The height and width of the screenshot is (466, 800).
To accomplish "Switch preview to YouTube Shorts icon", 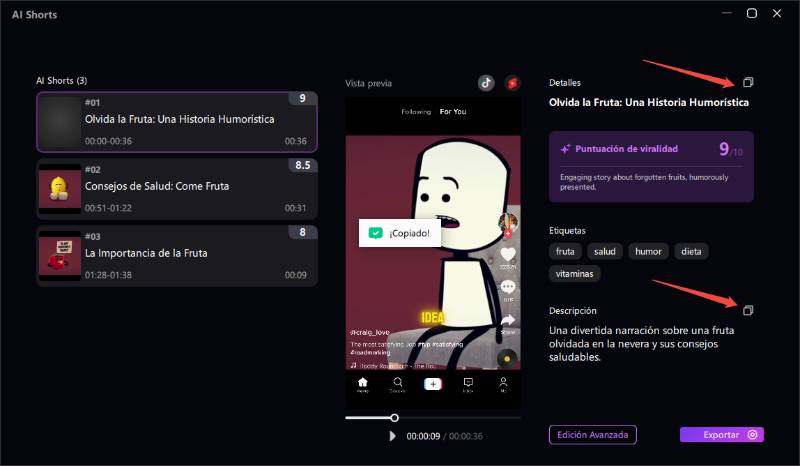I will point(512,83).
